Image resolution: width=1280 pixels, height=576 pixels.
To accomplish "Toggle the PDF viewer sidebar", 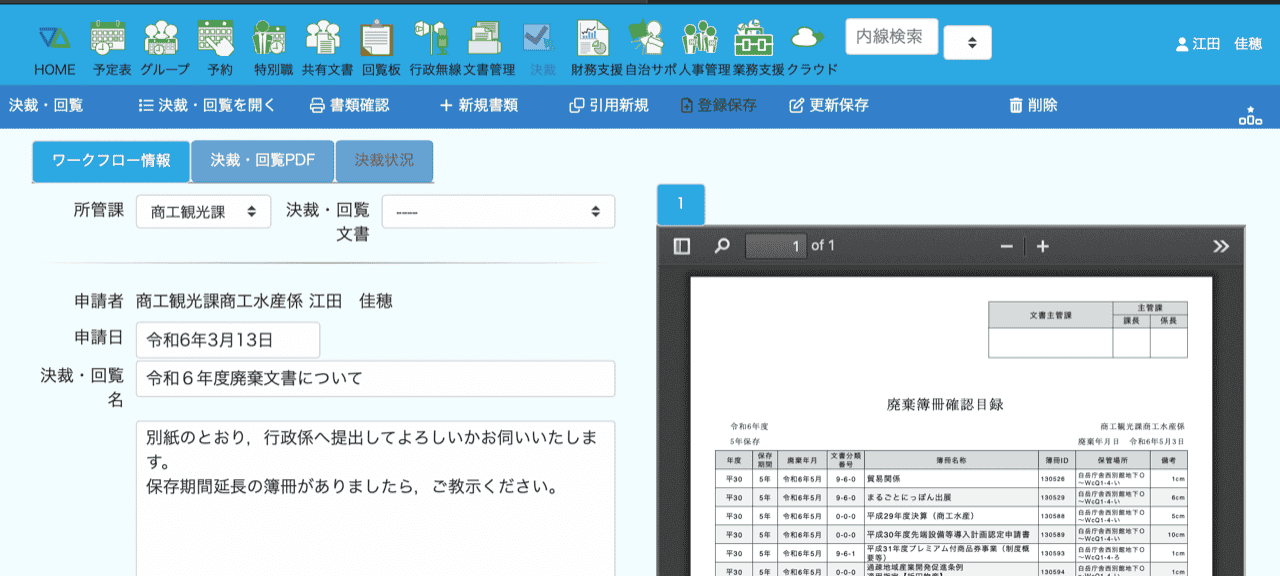I will (682, 246).
